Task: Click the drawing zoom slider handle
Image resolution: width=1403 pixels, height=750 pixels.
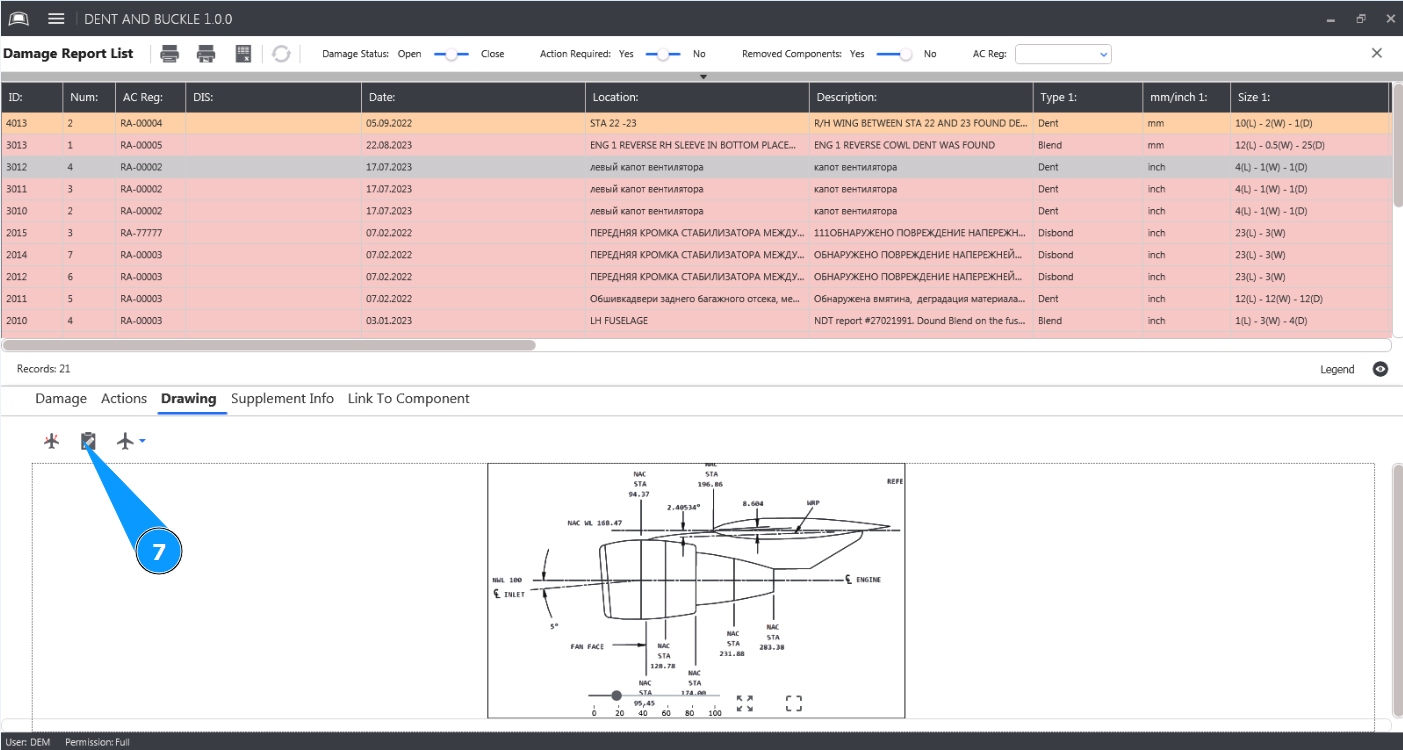Action: 616,695
